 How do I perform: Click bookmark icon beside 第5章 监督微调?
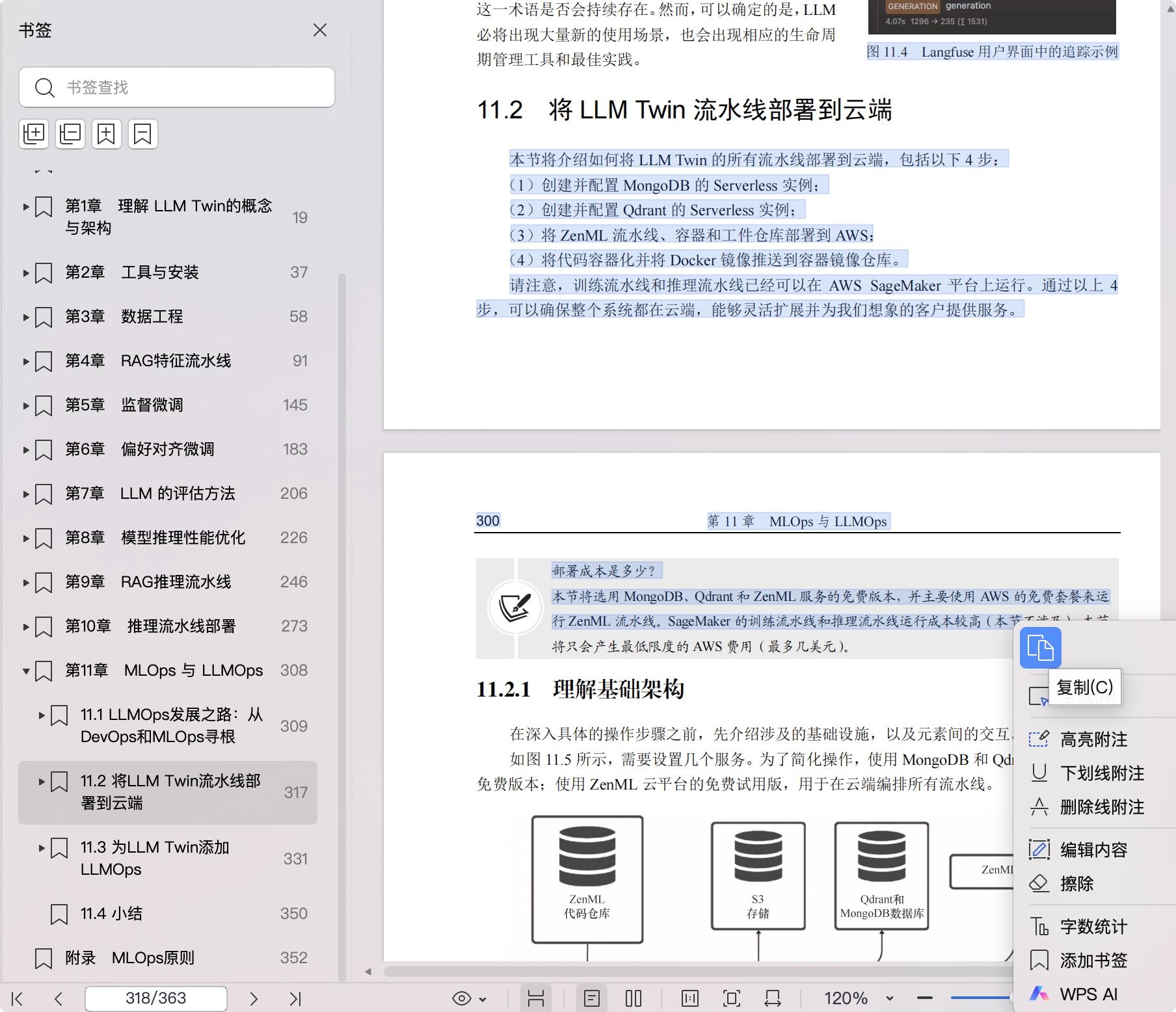tap(44, 405)
